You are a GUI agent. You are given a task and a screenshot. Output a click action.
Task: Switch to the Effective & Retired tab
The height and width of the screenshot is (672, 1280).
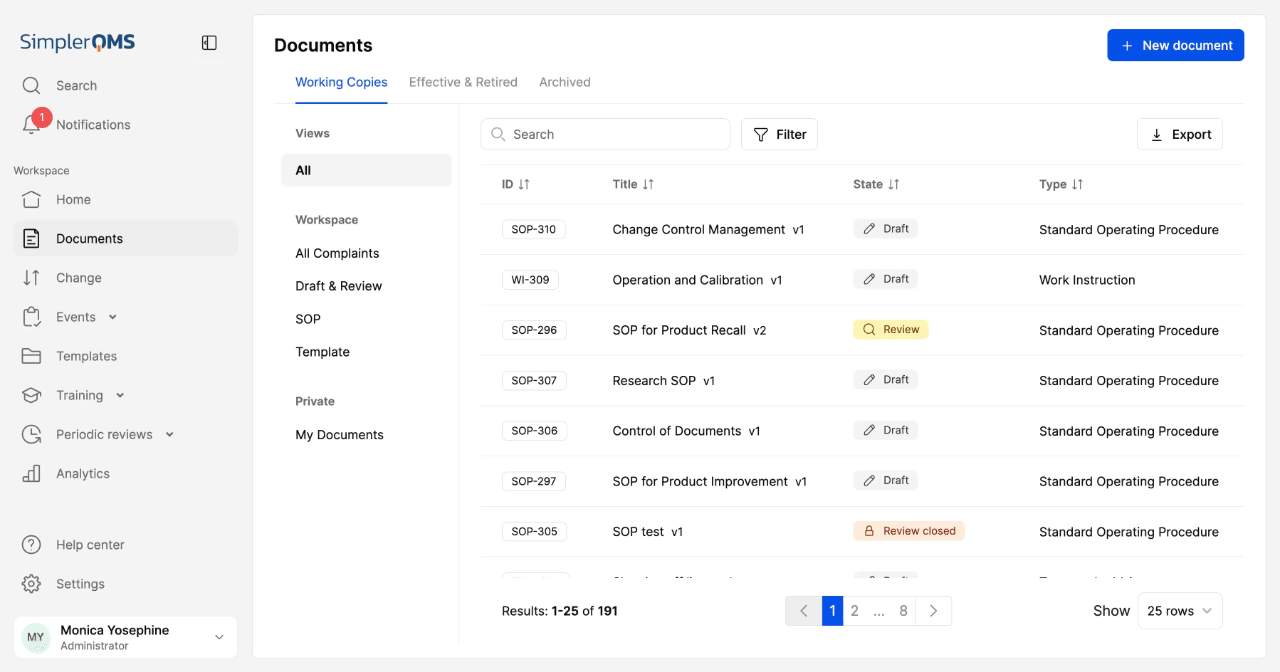click(463, 82)
